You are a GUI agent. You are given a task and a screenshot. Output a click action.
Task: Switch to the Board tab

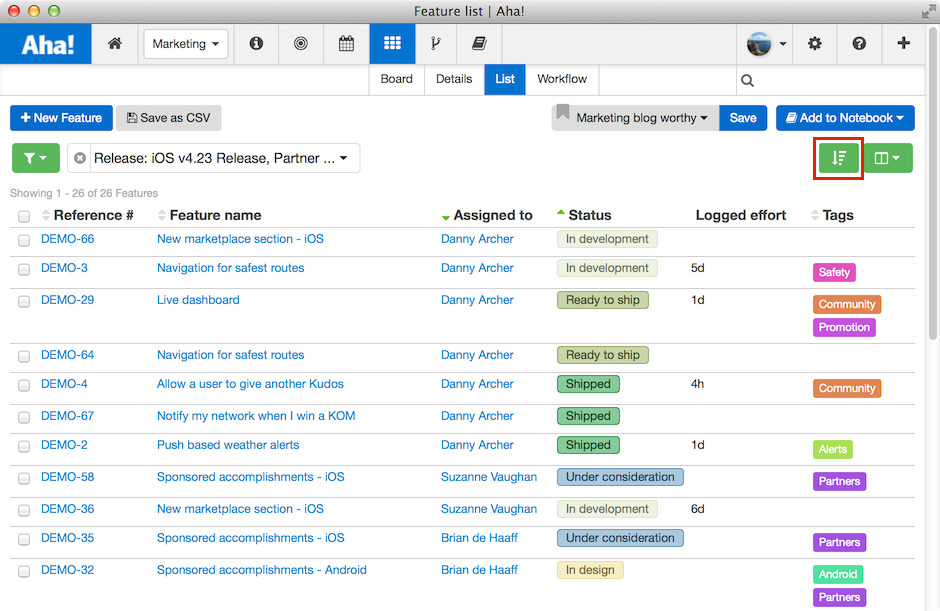tap(396, 79)
